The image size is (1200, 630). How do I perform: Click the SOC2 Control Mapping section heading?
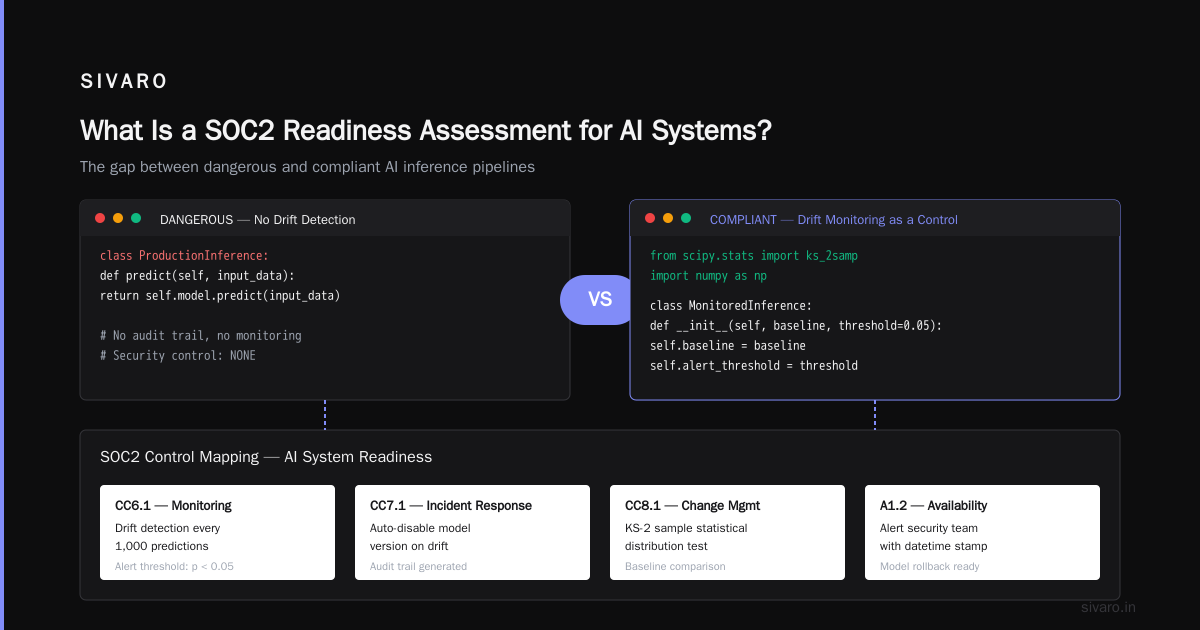(x=266, y=457)
